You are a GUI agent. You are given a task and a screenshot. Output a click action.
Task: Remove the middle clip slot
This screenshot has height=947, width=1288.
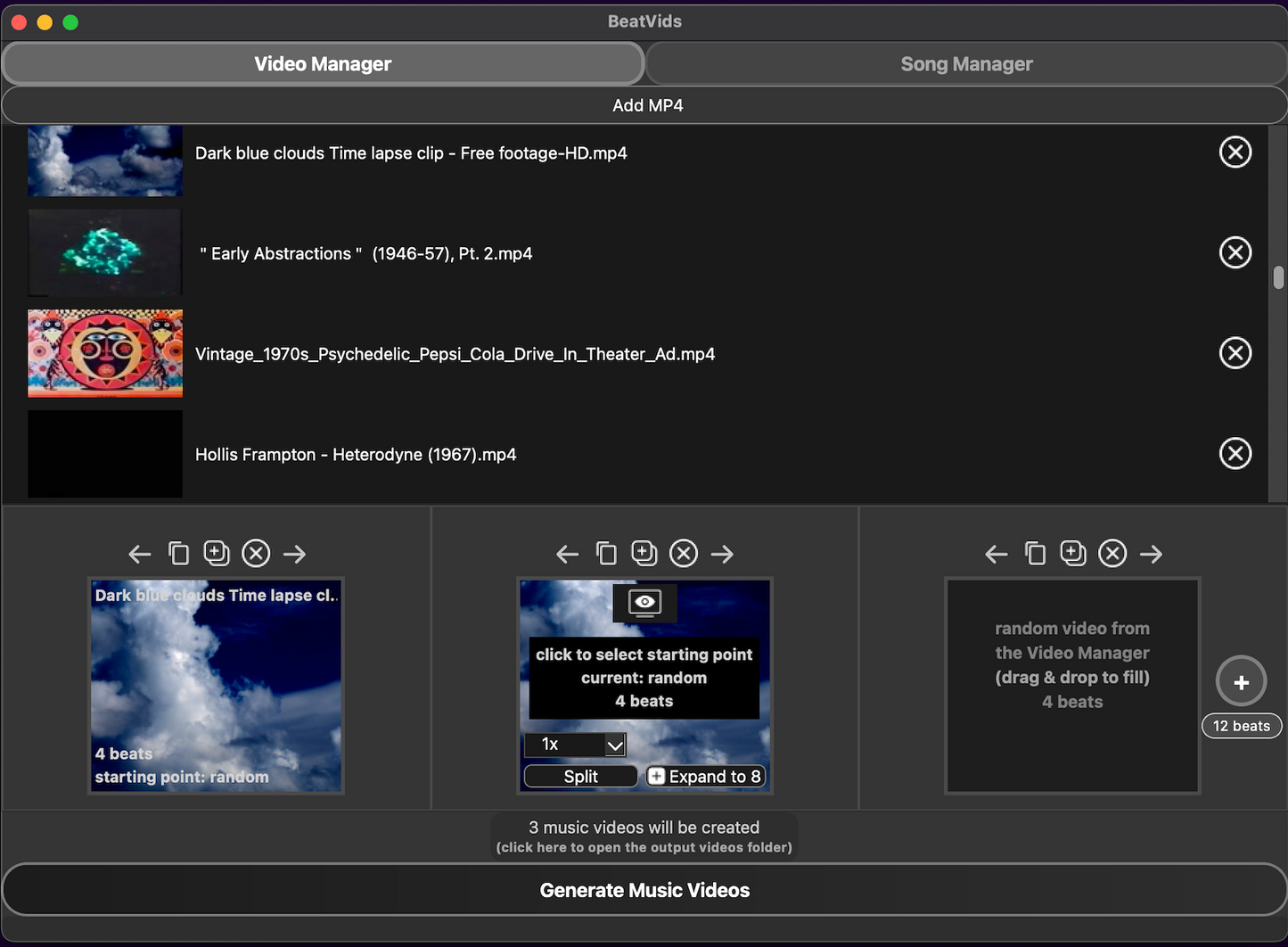click(x=684, y=554)
